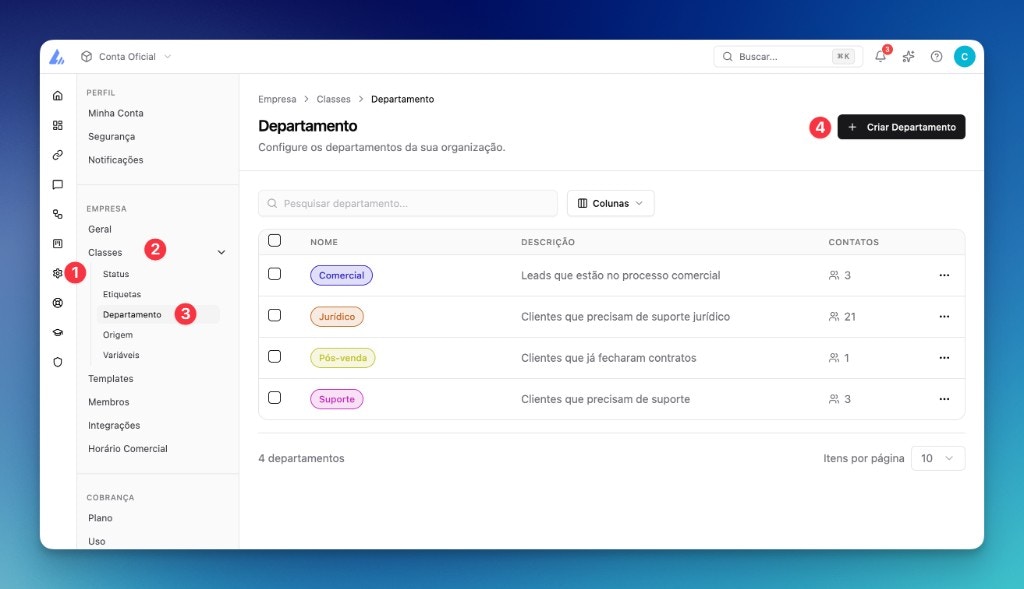Image resolution: width=1024 pixels, height=589 pixels.
Task: Open the notifications bell with badge
Action: (x=879, y=56)
